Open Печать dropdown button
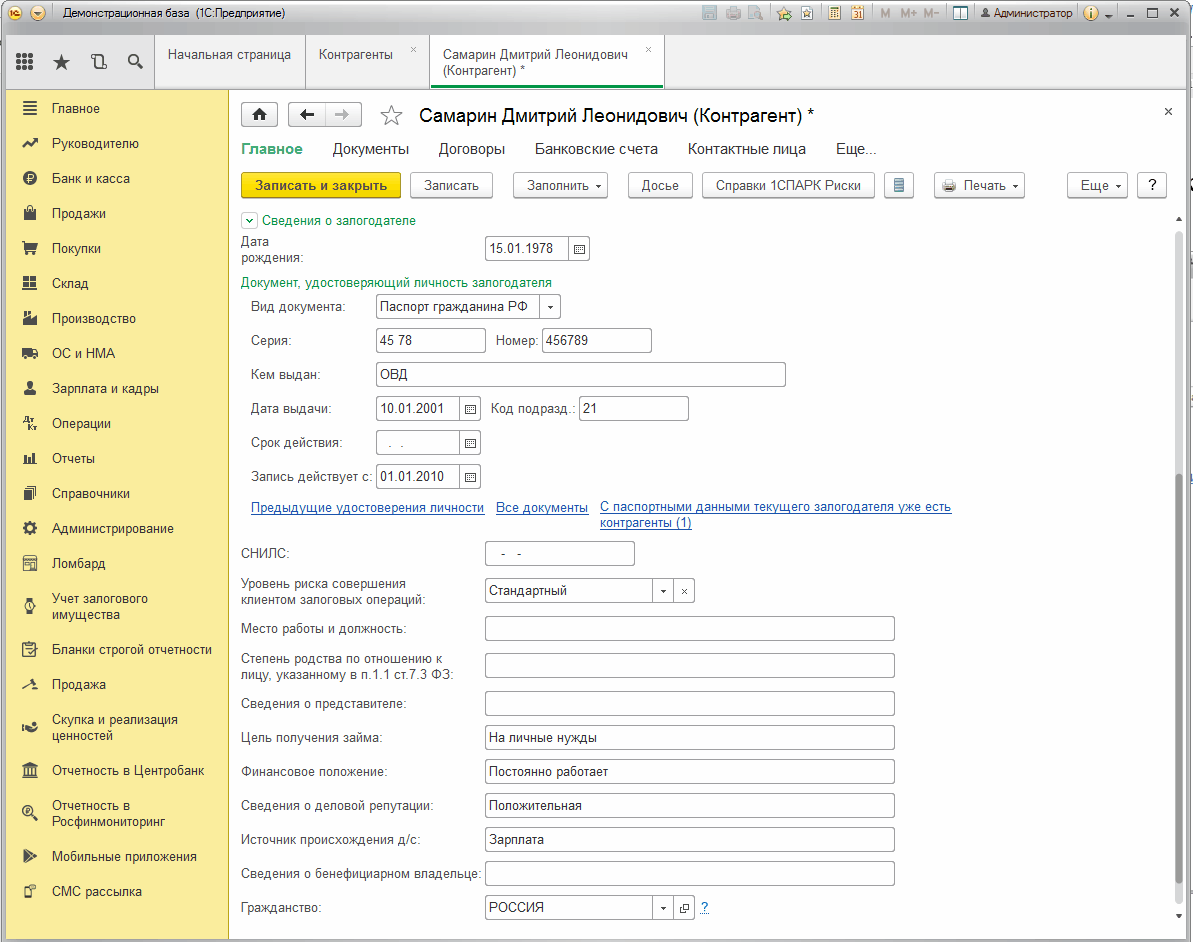Image resolution: width=1193 pixels, height=942 pixels. point(979,186)
